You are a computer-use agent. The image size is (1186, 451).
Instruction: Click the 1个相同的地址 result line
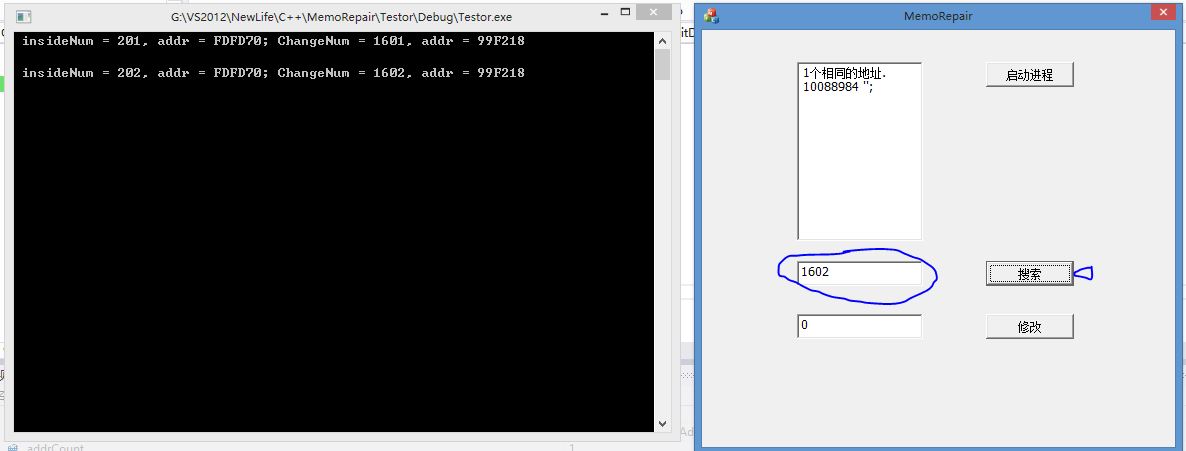click(844, 74)
